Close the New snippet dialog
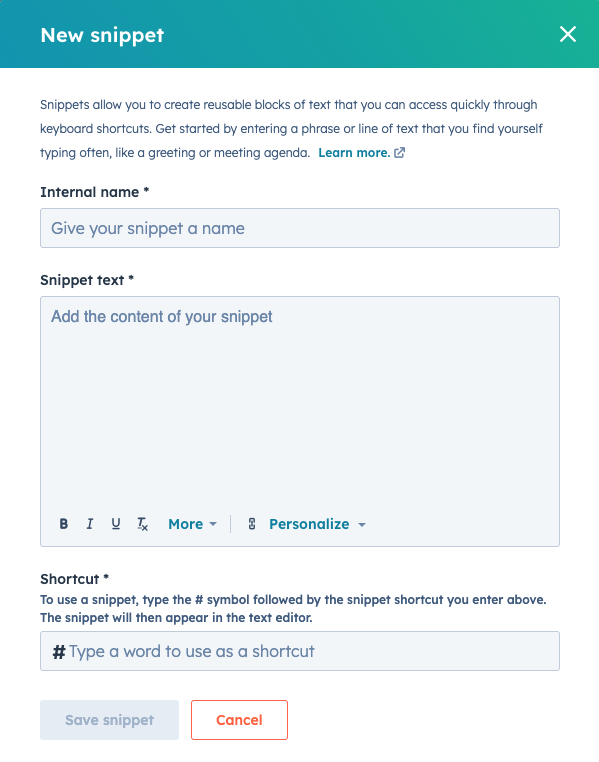 (x=567, y=34)
